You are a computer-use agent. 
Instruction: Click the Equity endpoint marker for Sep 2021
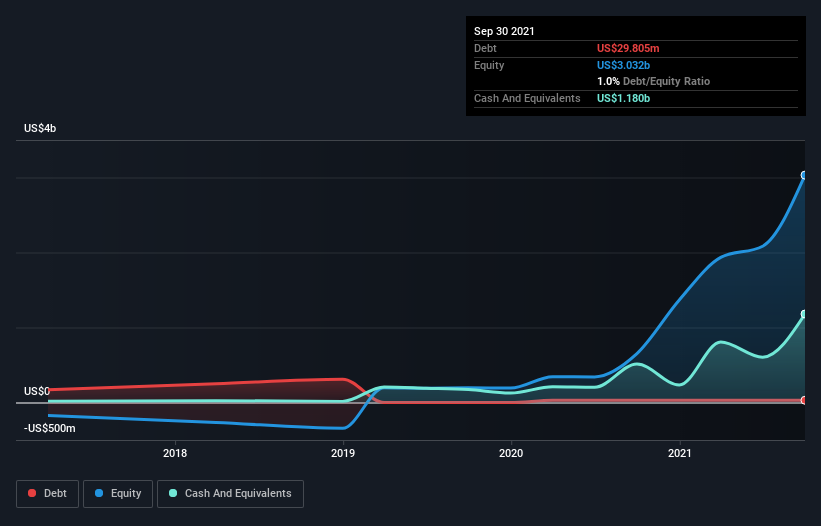(804, 175)
